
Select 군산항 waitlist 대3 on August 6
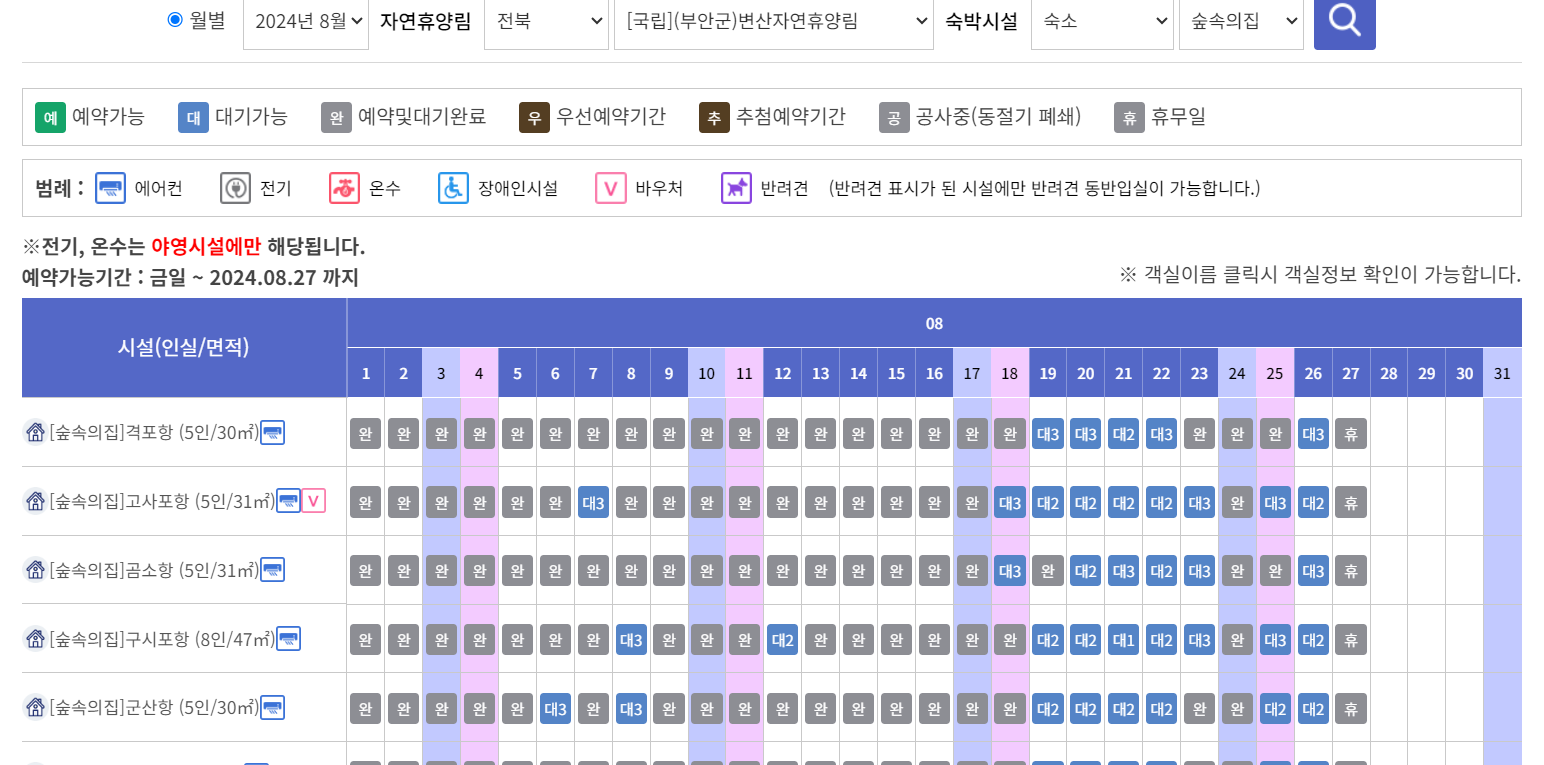[555, 709]
